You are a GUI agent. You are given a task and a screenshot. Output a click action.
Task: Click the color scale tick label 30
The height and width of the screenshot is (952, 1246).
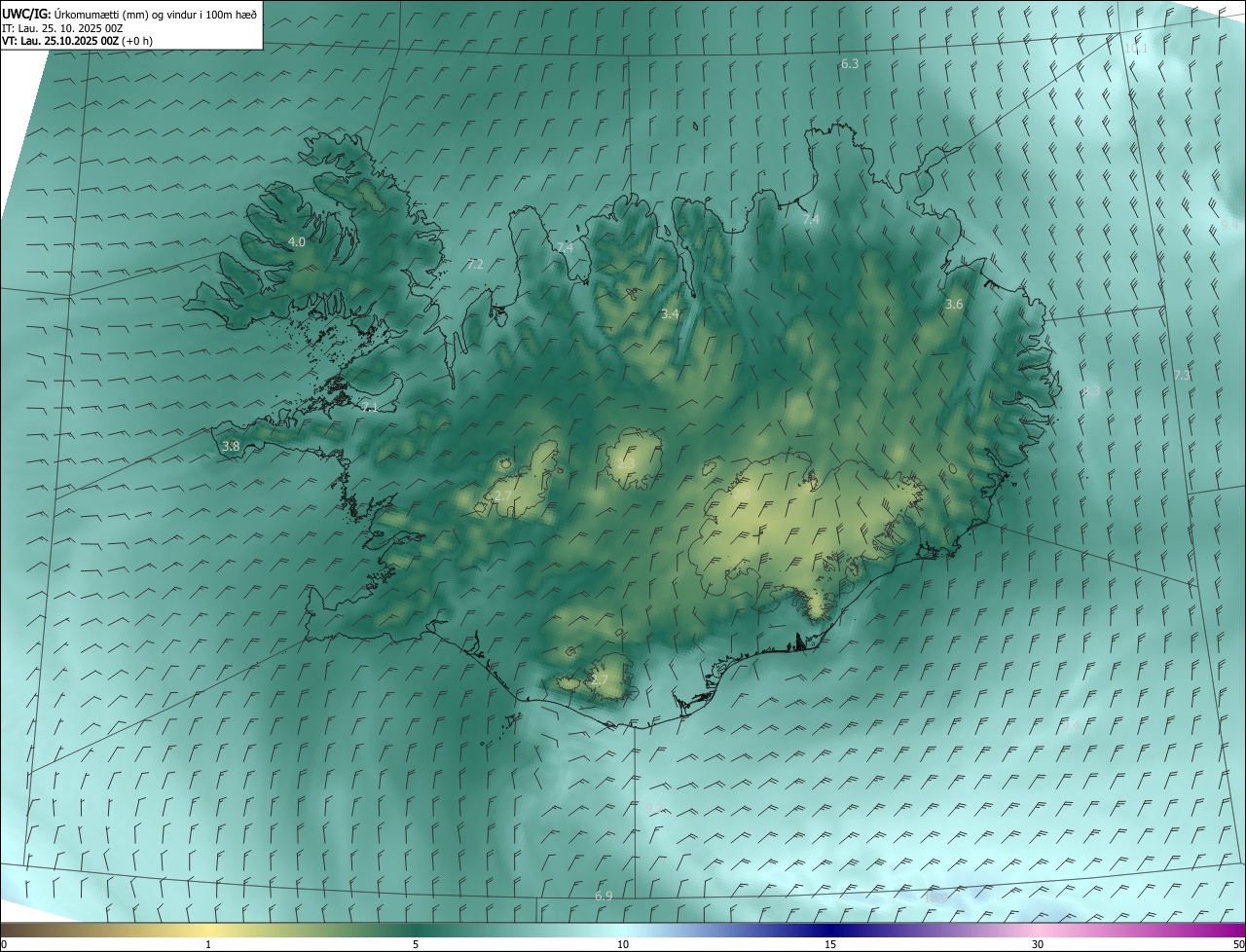coord(1038,944)
